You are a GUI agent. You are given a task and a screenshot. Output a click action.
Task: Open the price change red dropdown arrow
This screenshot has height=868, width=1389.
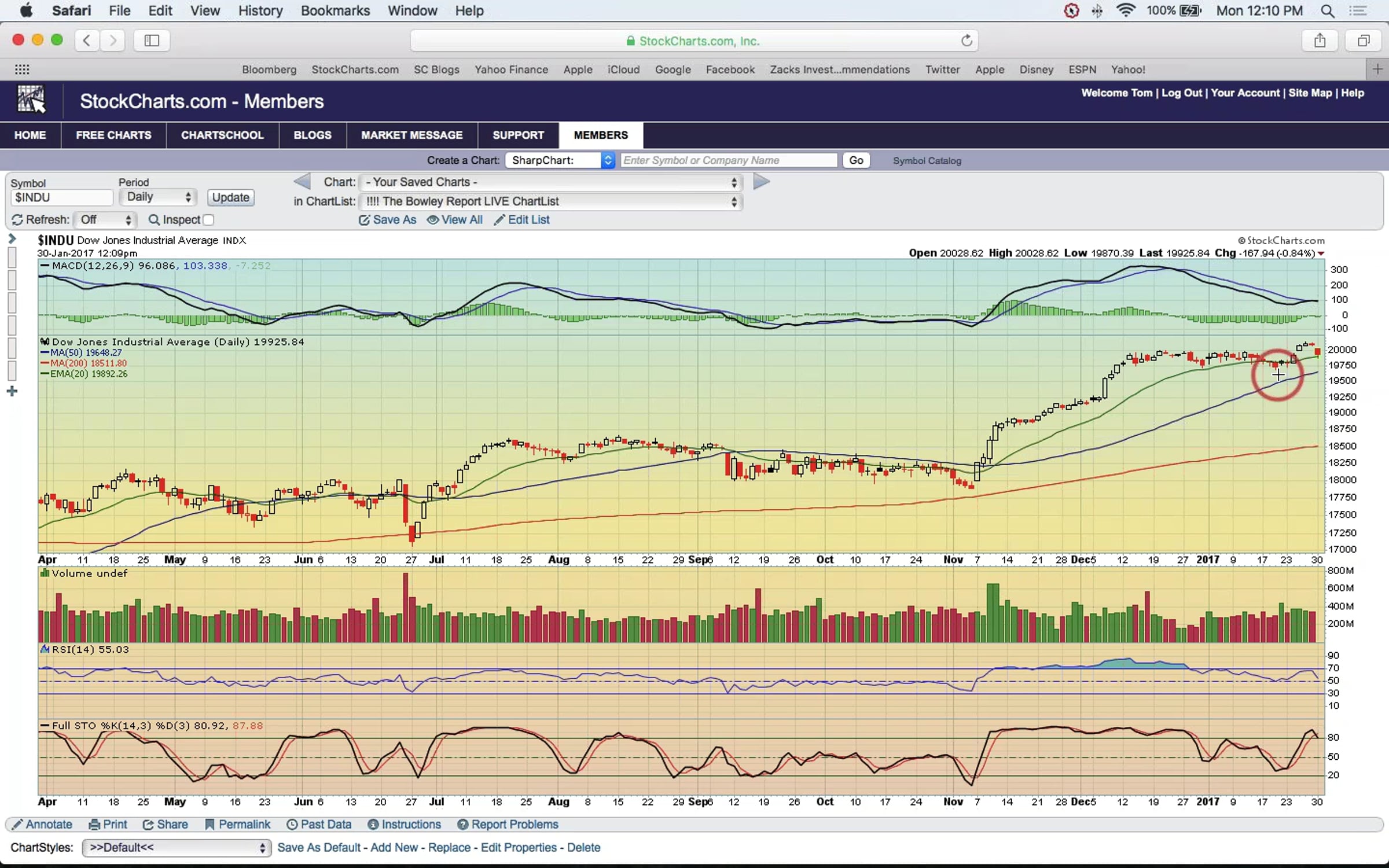coord(1321,254)
